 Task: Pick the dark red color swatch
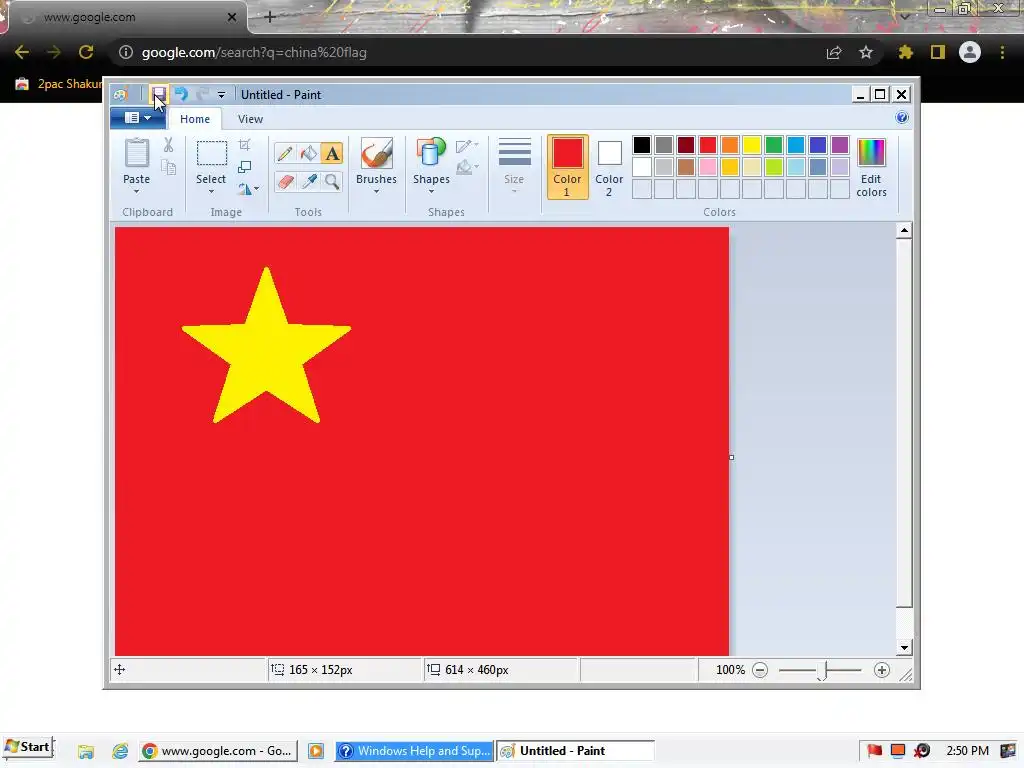click(x=686, y=144)
